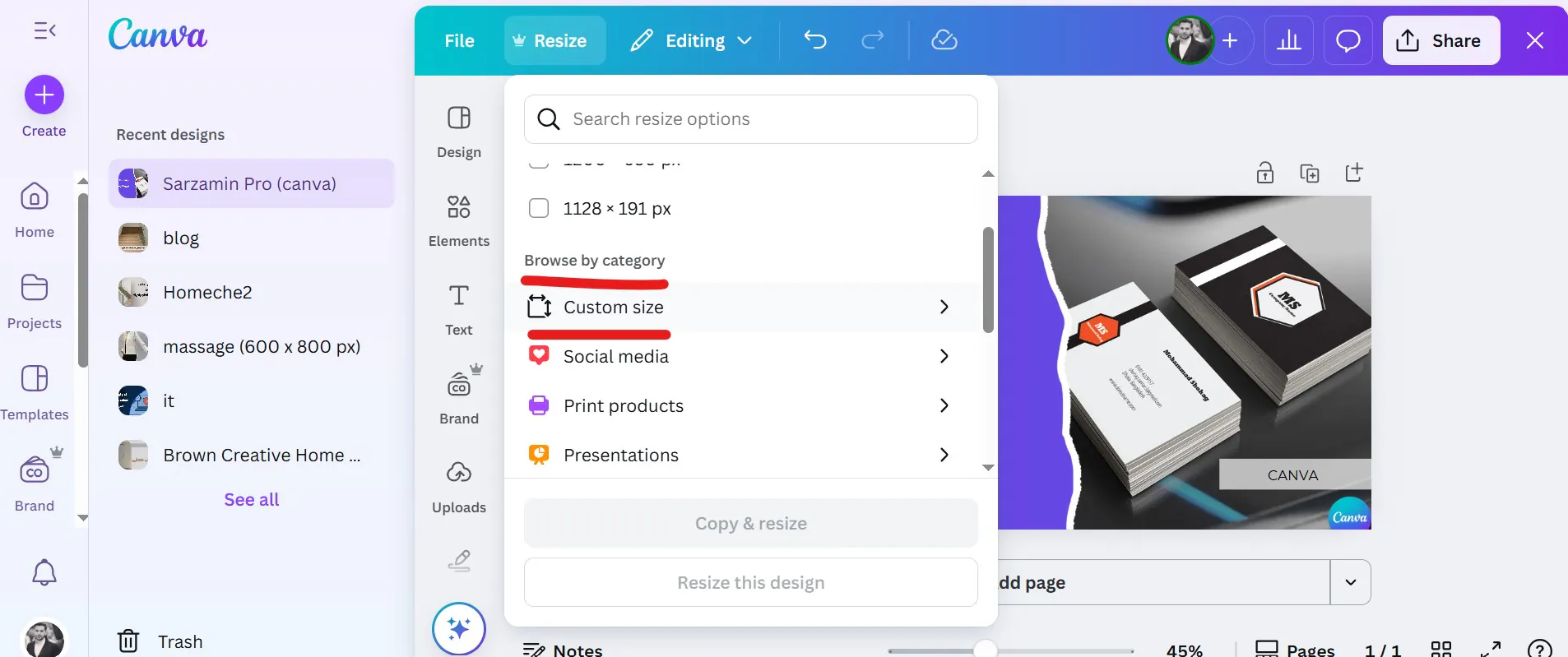Open the File menu
Viewport: 1568px width, 657px height.
coord(459,40)
